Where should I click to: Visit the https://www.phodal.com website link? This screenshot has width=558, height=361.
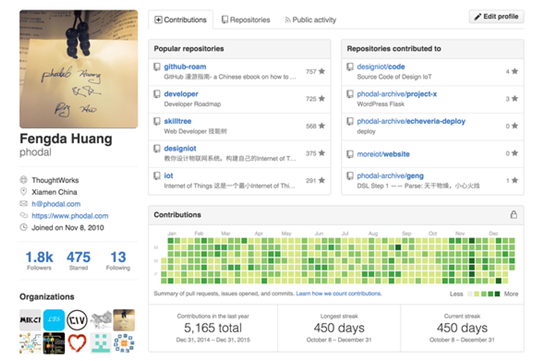click(70, 216)
